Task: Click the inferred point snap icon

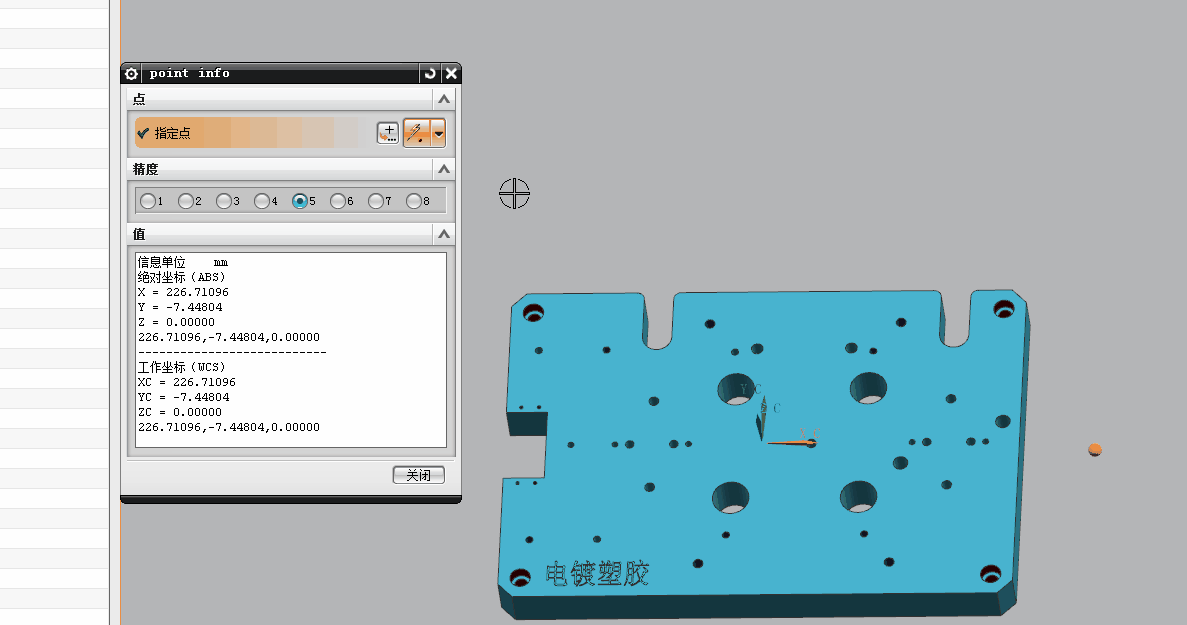Action: click(x=416, y=132)
